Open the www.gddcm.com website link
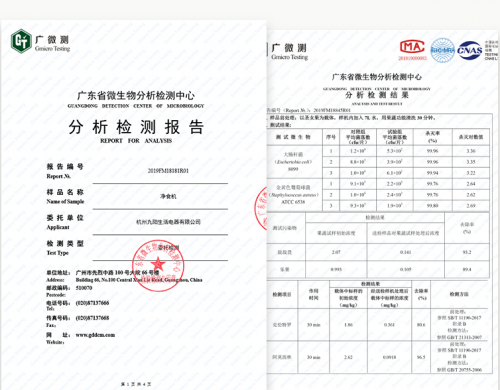 95,335
